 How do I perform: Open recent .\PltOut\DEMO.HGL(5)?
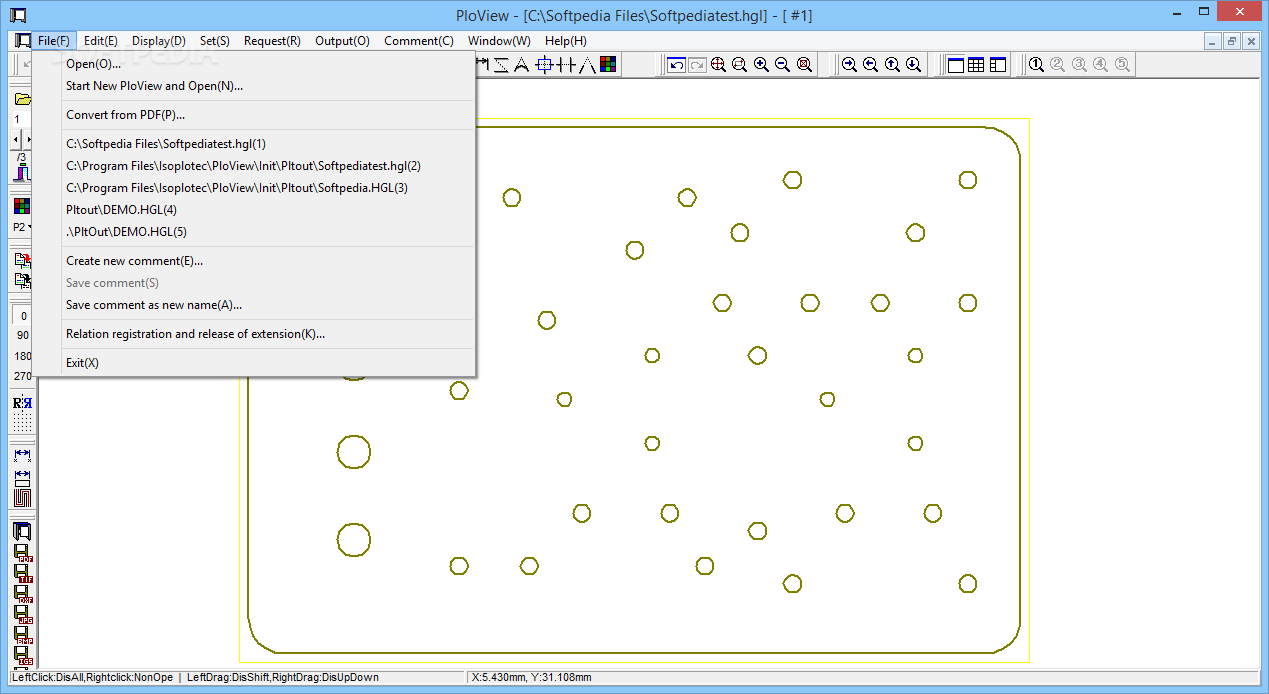[x=254, y=232]
